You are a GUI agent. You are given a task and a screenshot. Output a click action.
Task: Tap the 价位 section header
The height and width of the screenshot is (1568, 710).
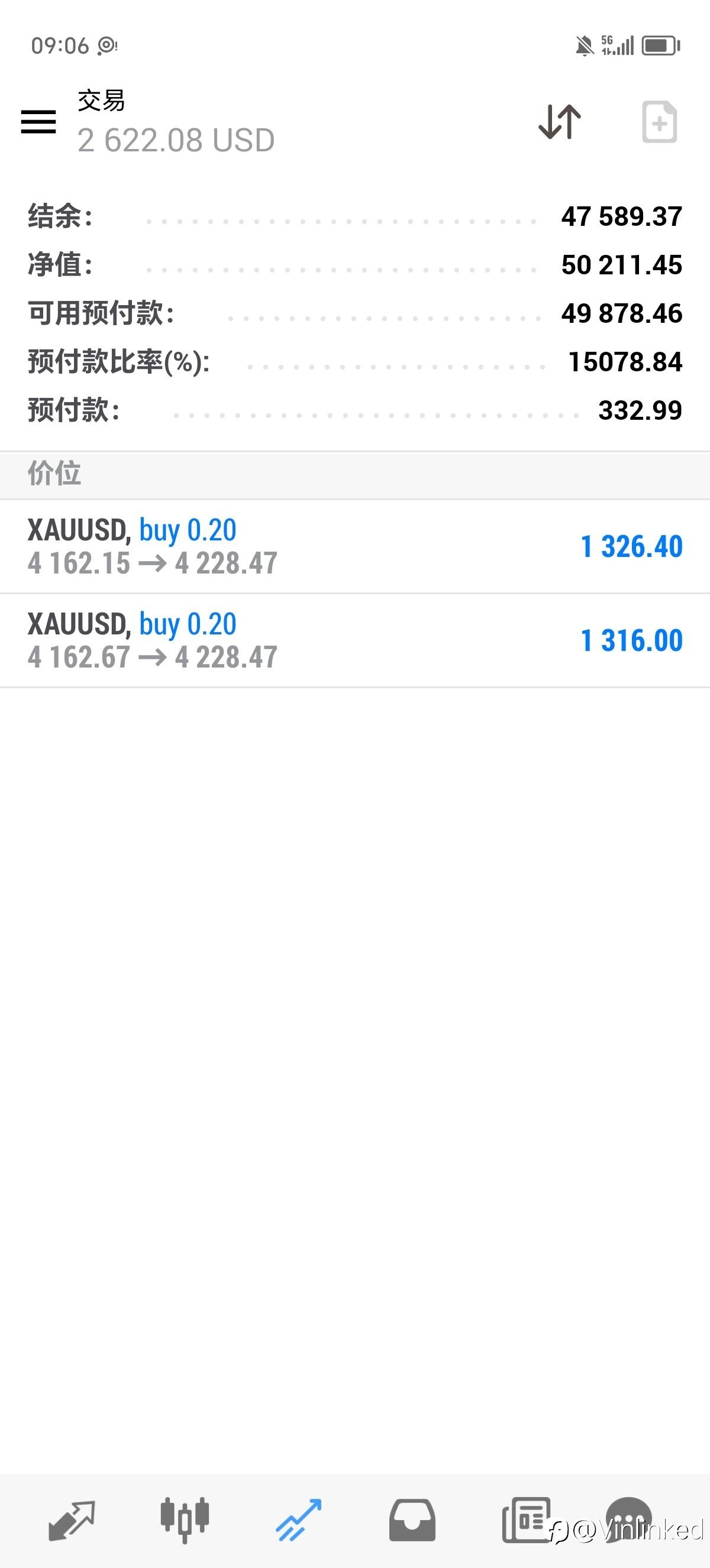55,474
